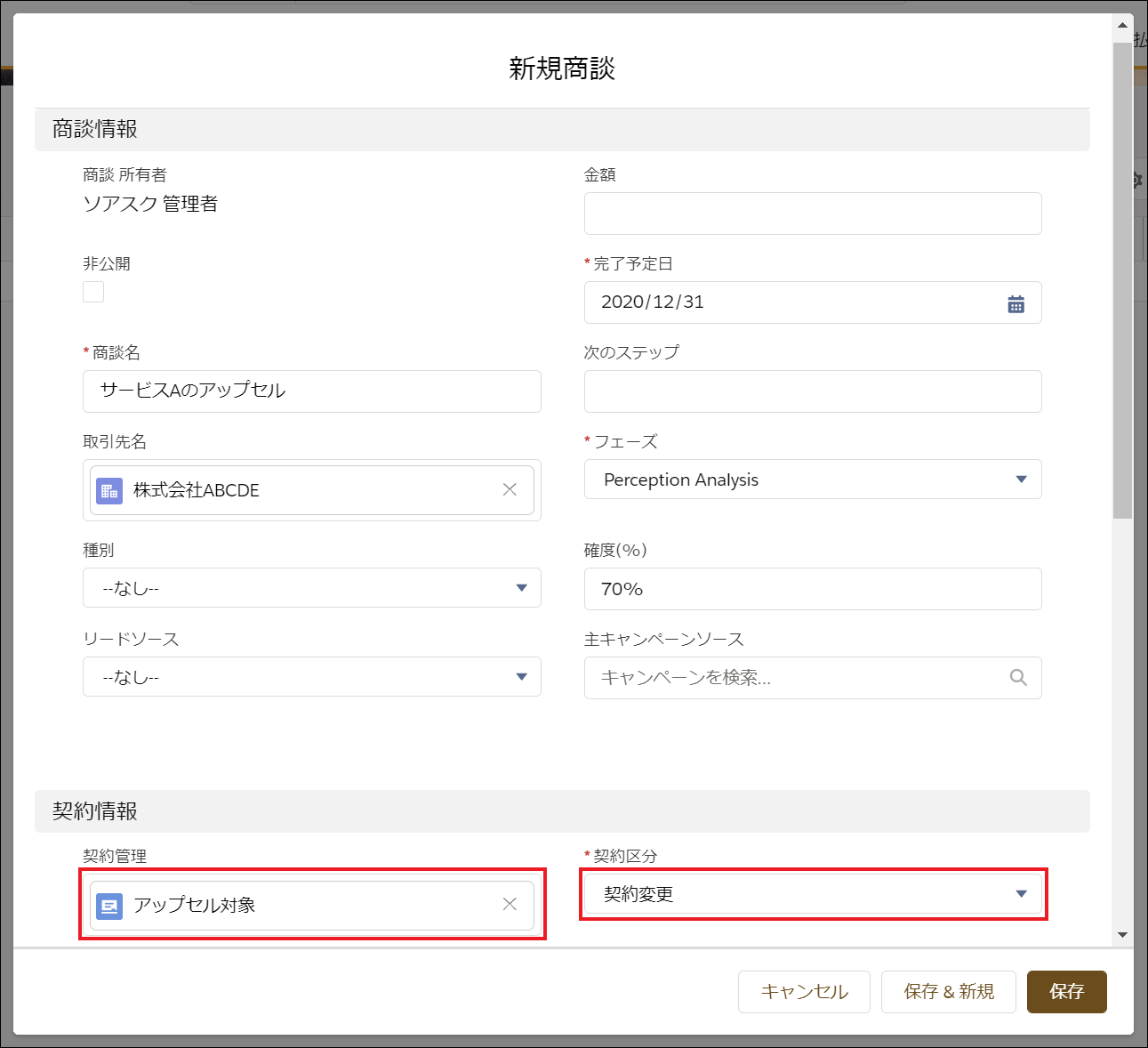Viewport: 1148px width, 1048px height.
Task: Click the 次のステップ input field
Action: pos(812,391)
